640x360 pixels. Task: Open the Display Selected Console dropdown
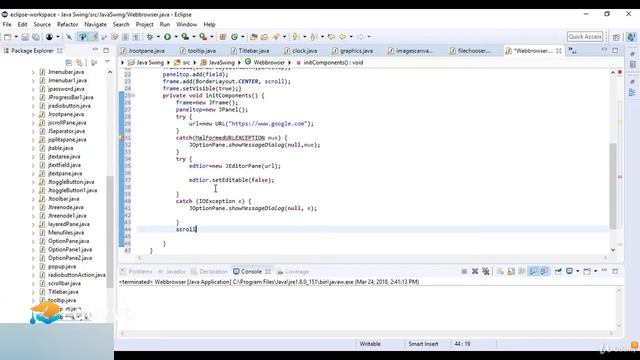tap(578, 271)
